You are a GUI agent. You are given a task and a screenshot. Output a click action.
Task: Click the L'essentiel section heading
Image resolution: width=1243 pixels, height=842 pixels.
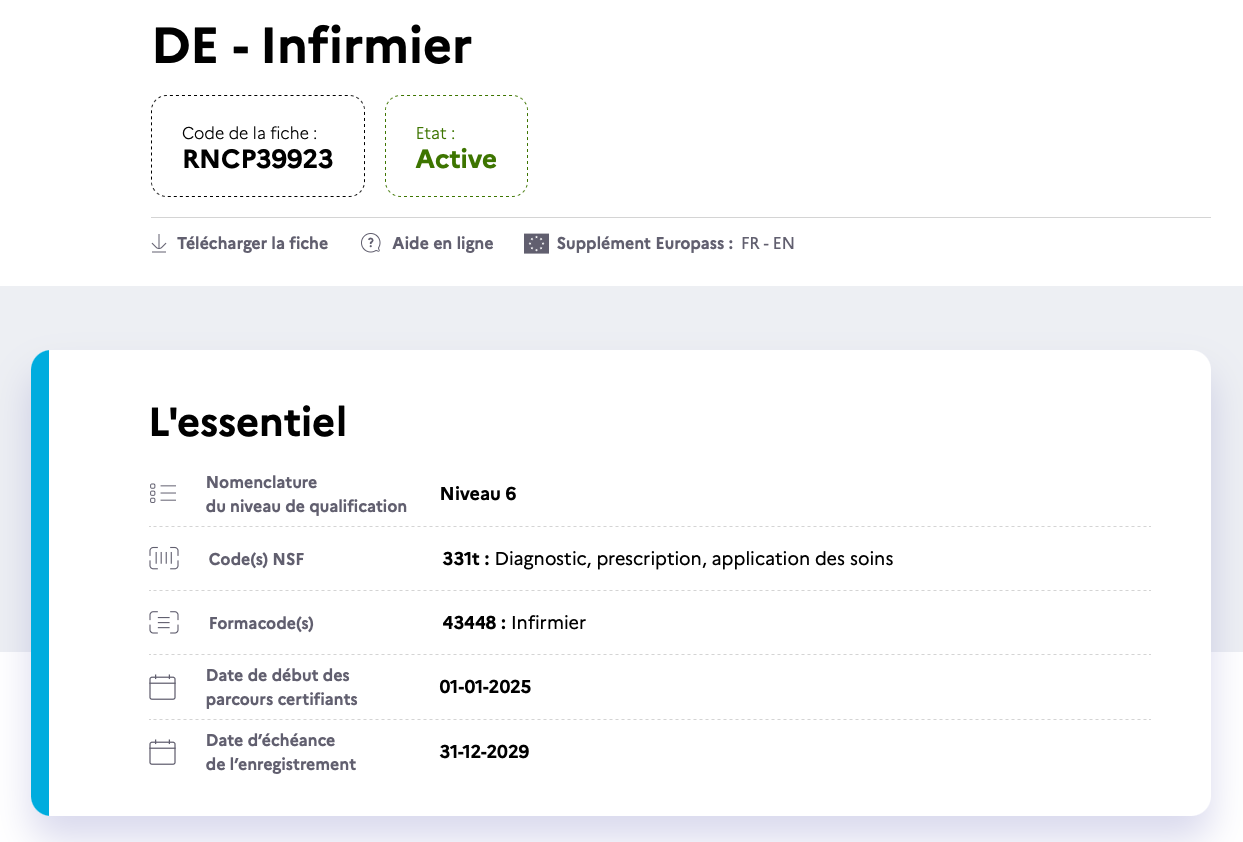click(x=248, y=423)
